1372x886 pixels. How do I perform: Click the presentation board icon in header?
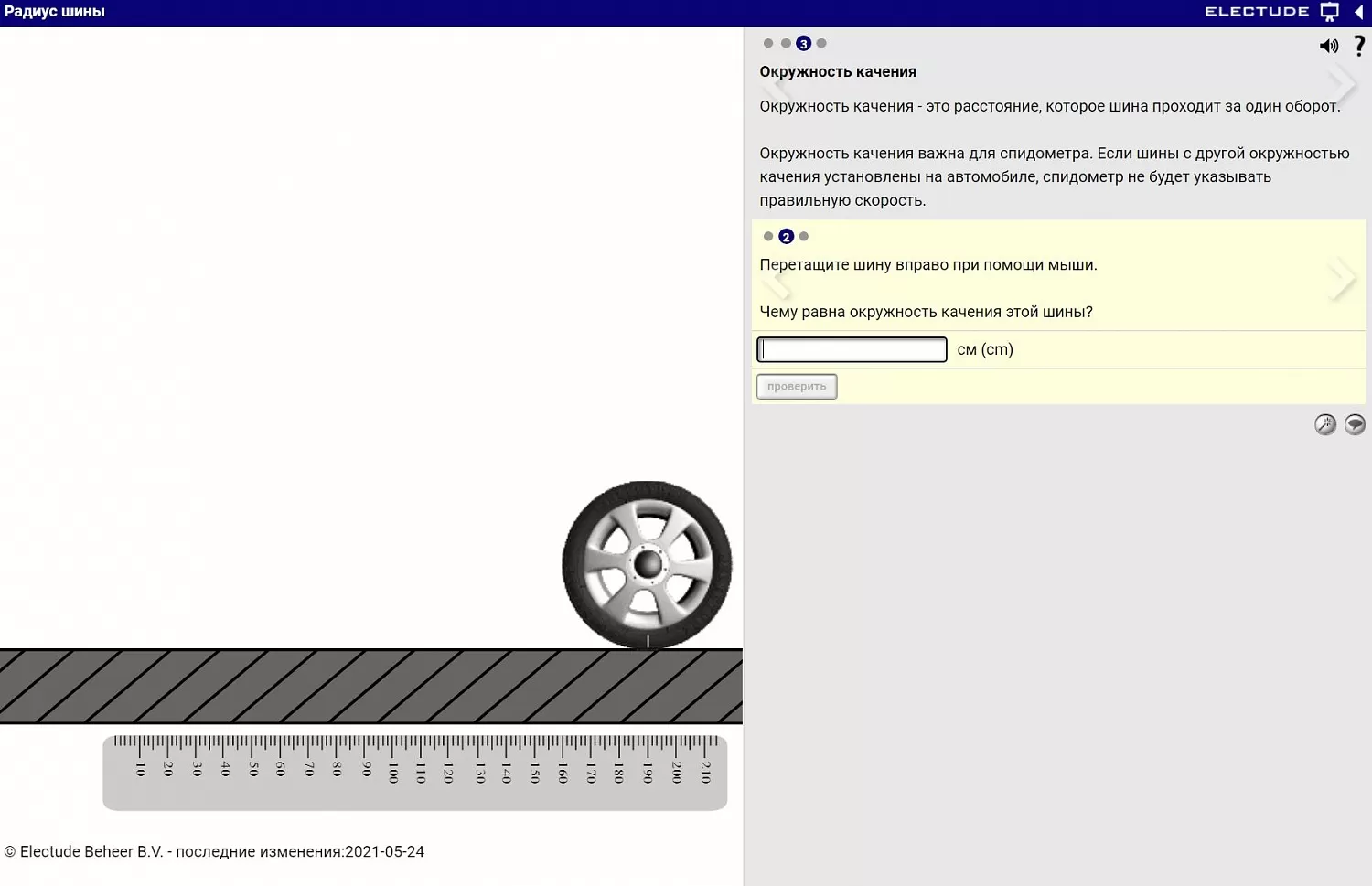(1330, 12)
